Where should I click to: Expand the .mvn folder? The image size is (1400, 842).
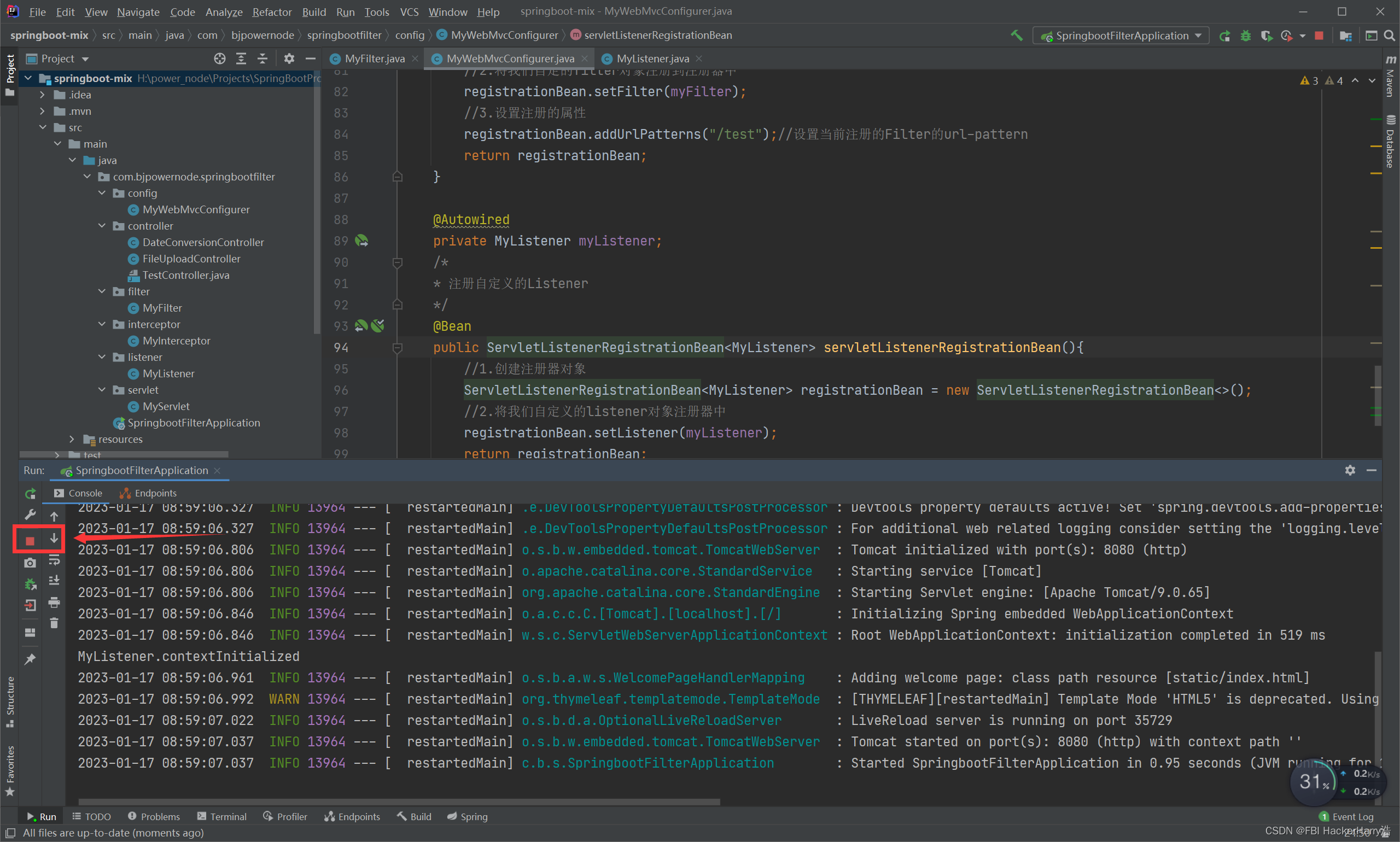point(43,111)
